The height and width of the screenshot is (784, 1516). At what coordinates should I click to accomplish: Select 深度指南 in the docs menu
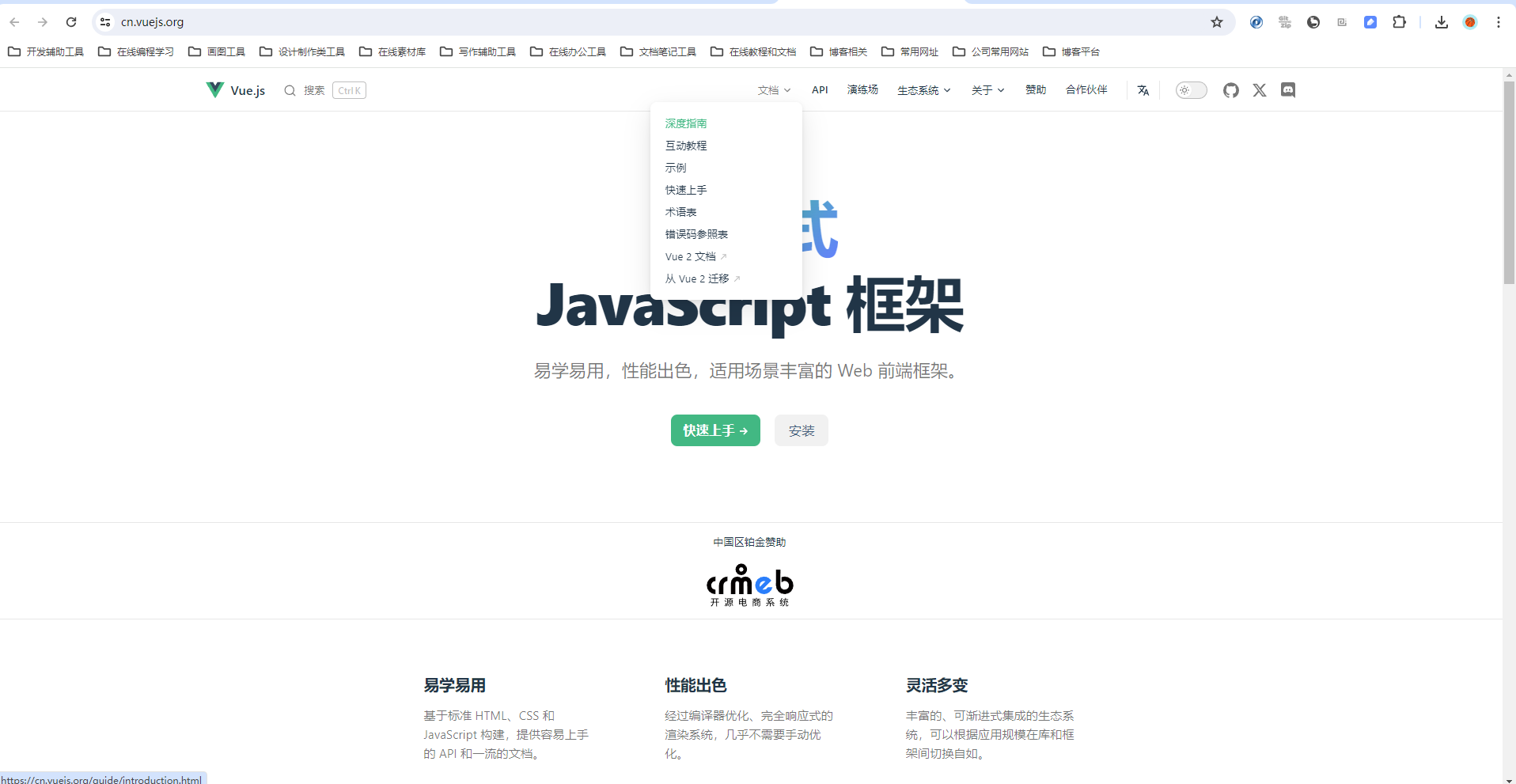(x=686, y=123)
